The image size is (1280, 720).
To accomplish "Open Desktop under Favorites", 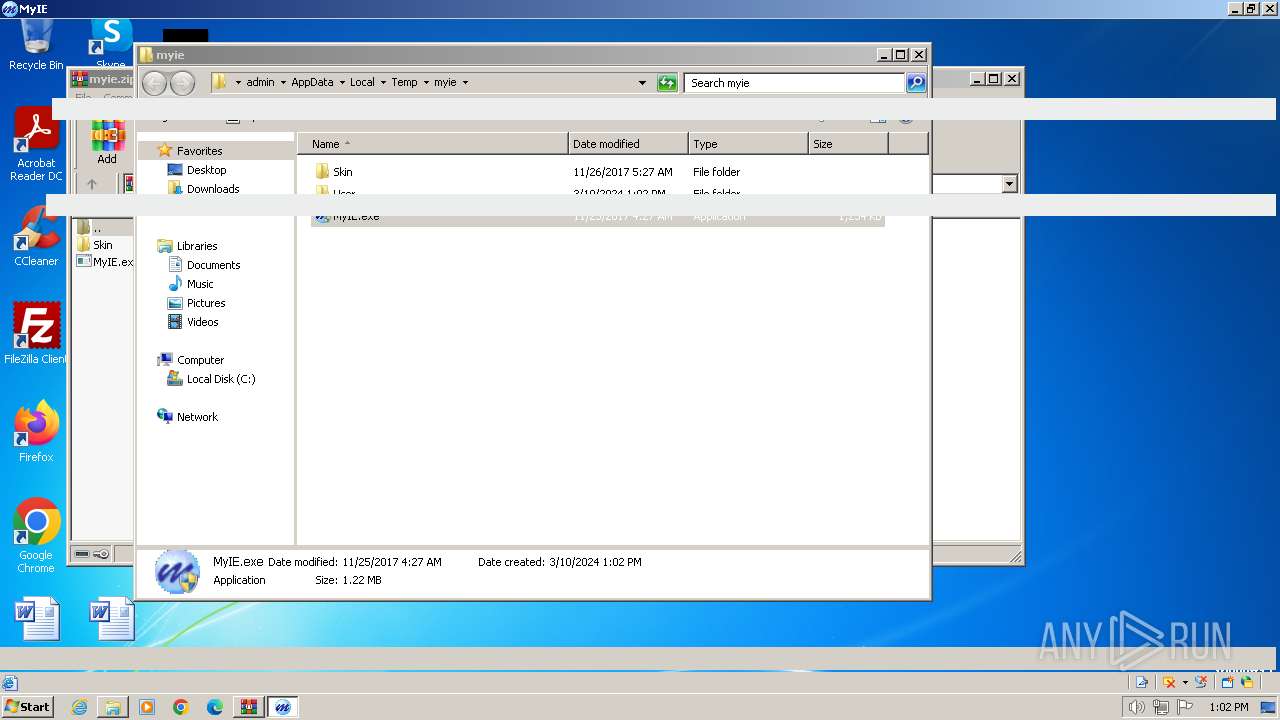I will tap(206, 170).
